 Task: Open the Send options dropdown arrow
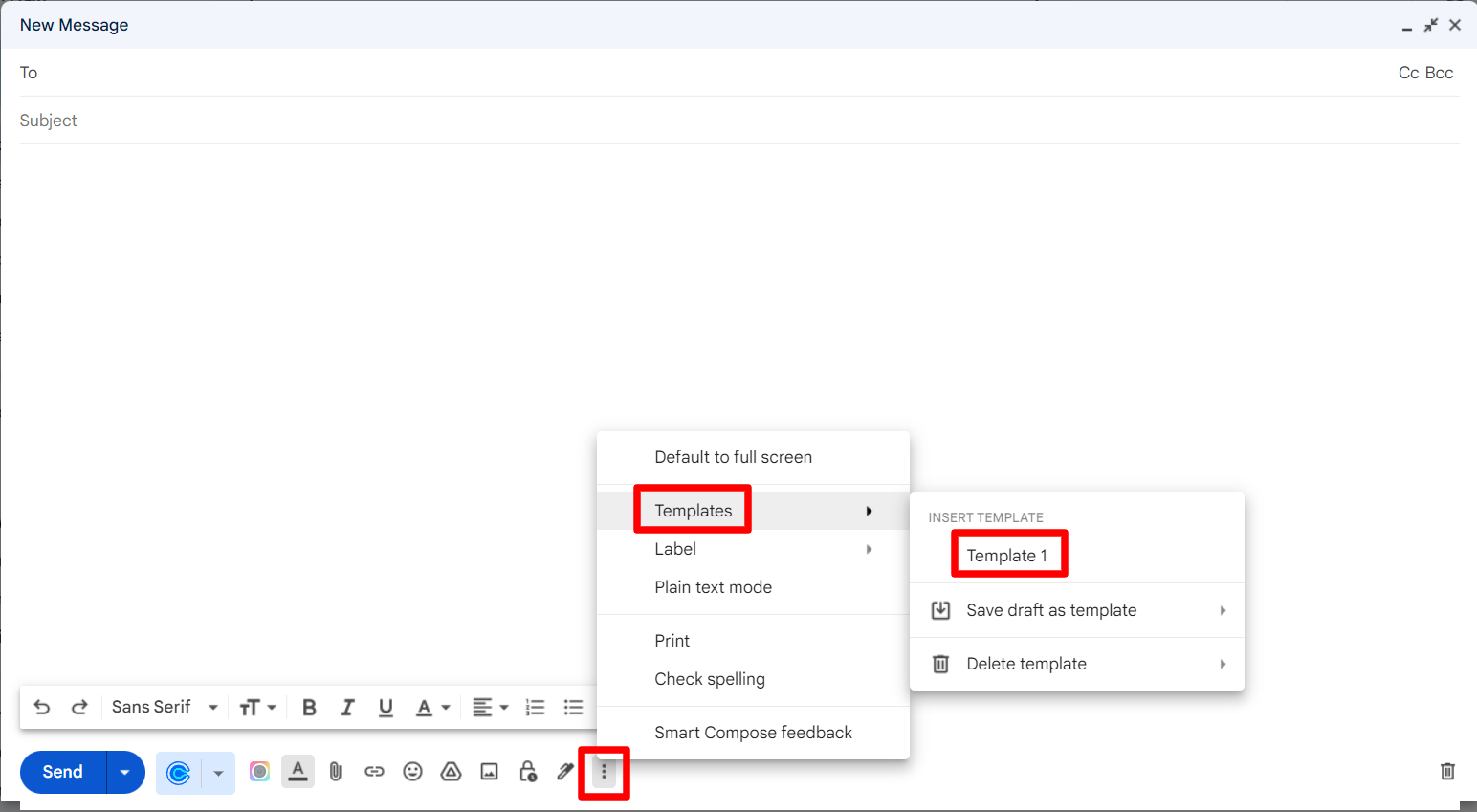[x=125, y=772]
